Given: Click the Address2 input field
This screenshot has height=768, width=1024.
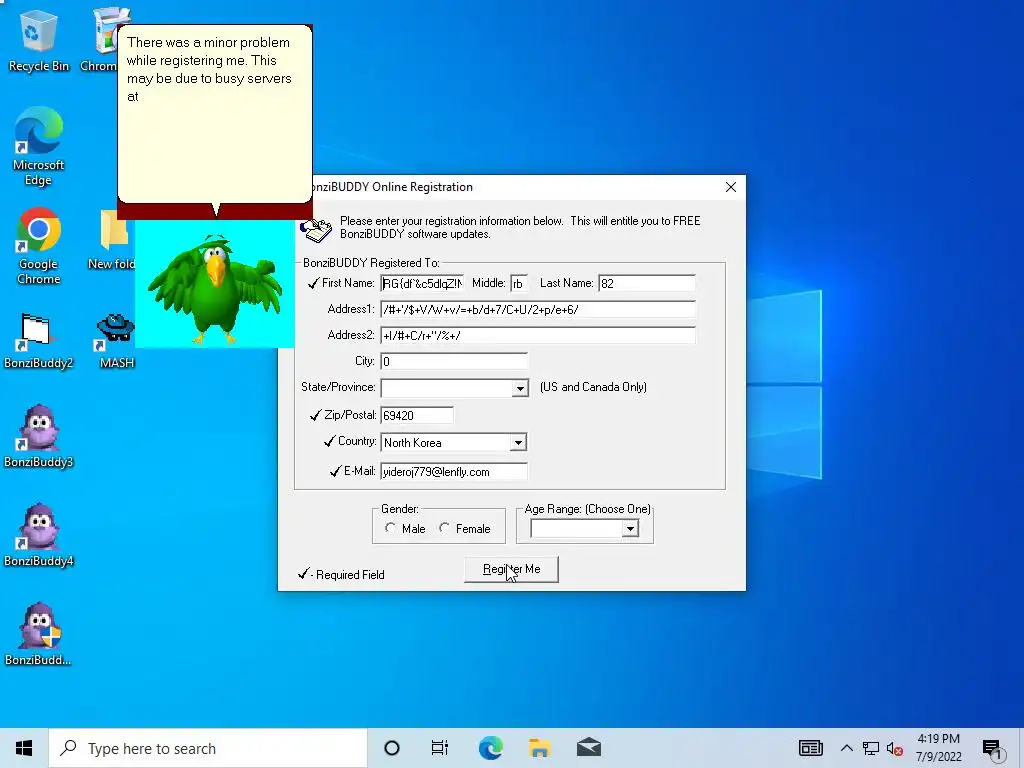Looking at the screenshot, I should click(x=538, y=336).
